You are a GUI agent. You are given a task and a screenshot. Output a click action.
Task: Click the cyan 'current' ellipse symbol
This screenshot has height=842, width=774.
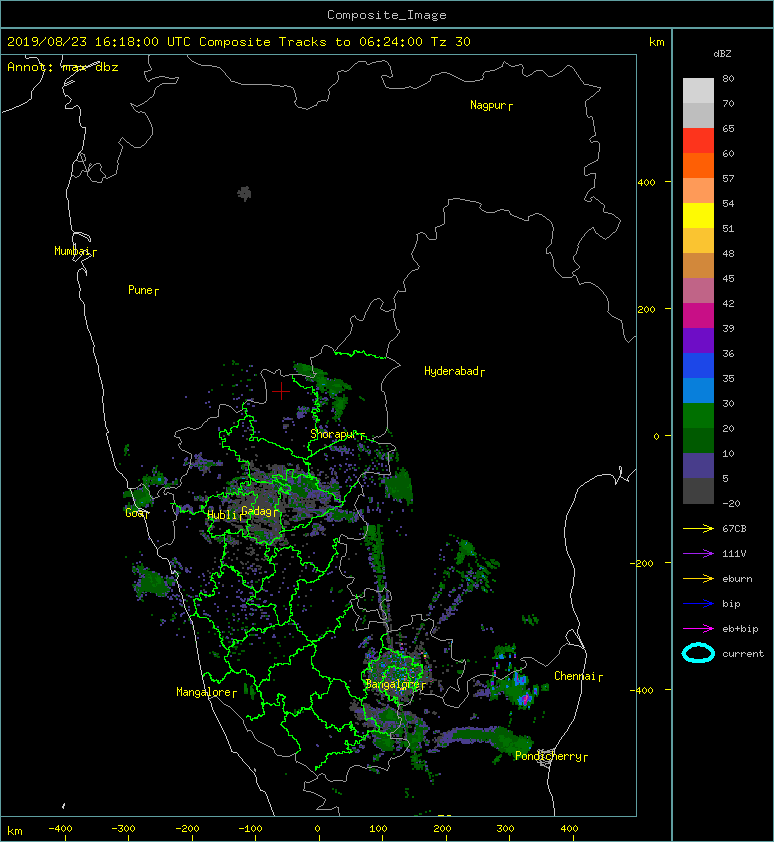point(698,653)
